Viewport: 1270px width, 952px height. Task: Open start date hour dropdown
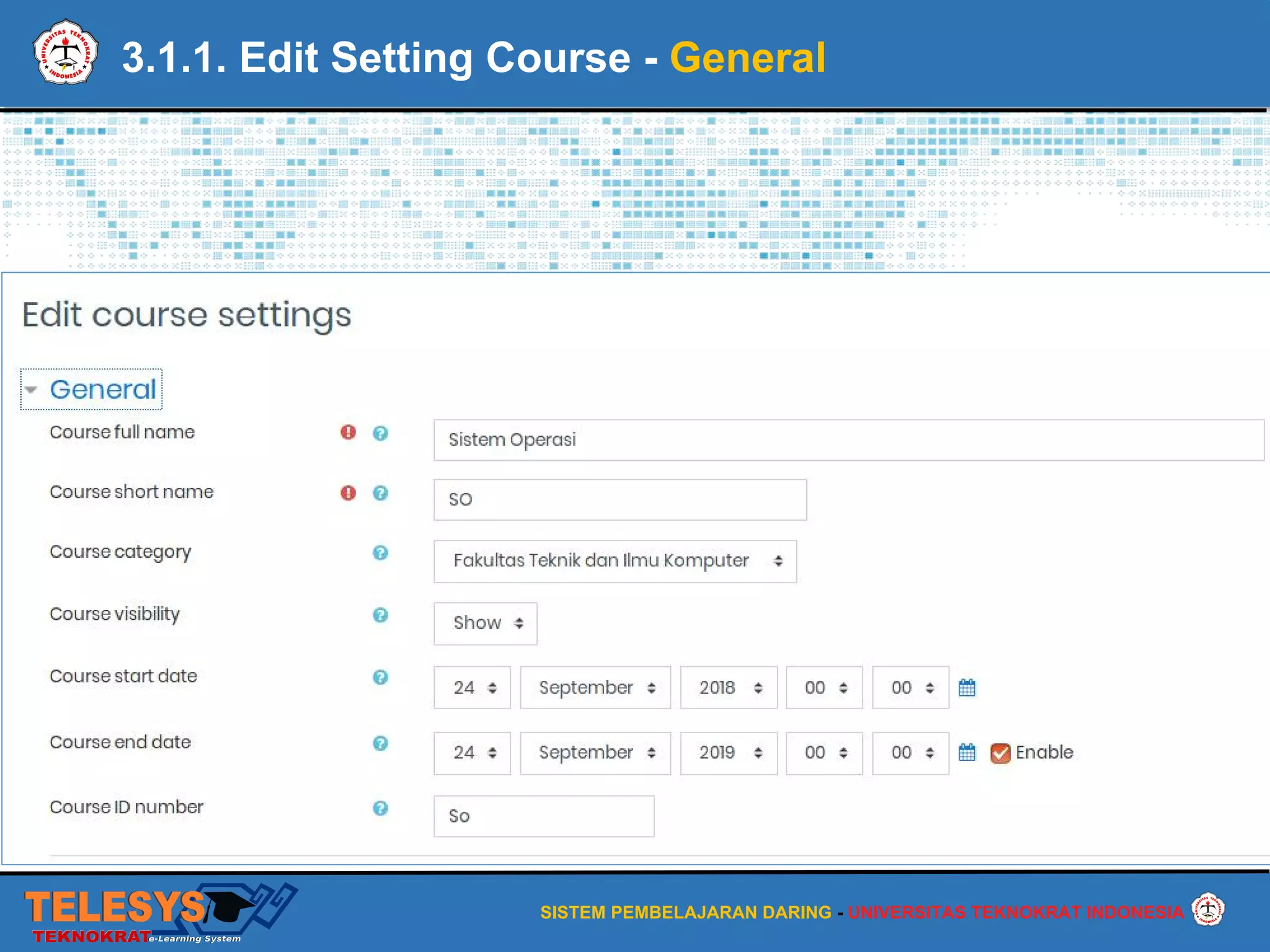pos(824,687)
